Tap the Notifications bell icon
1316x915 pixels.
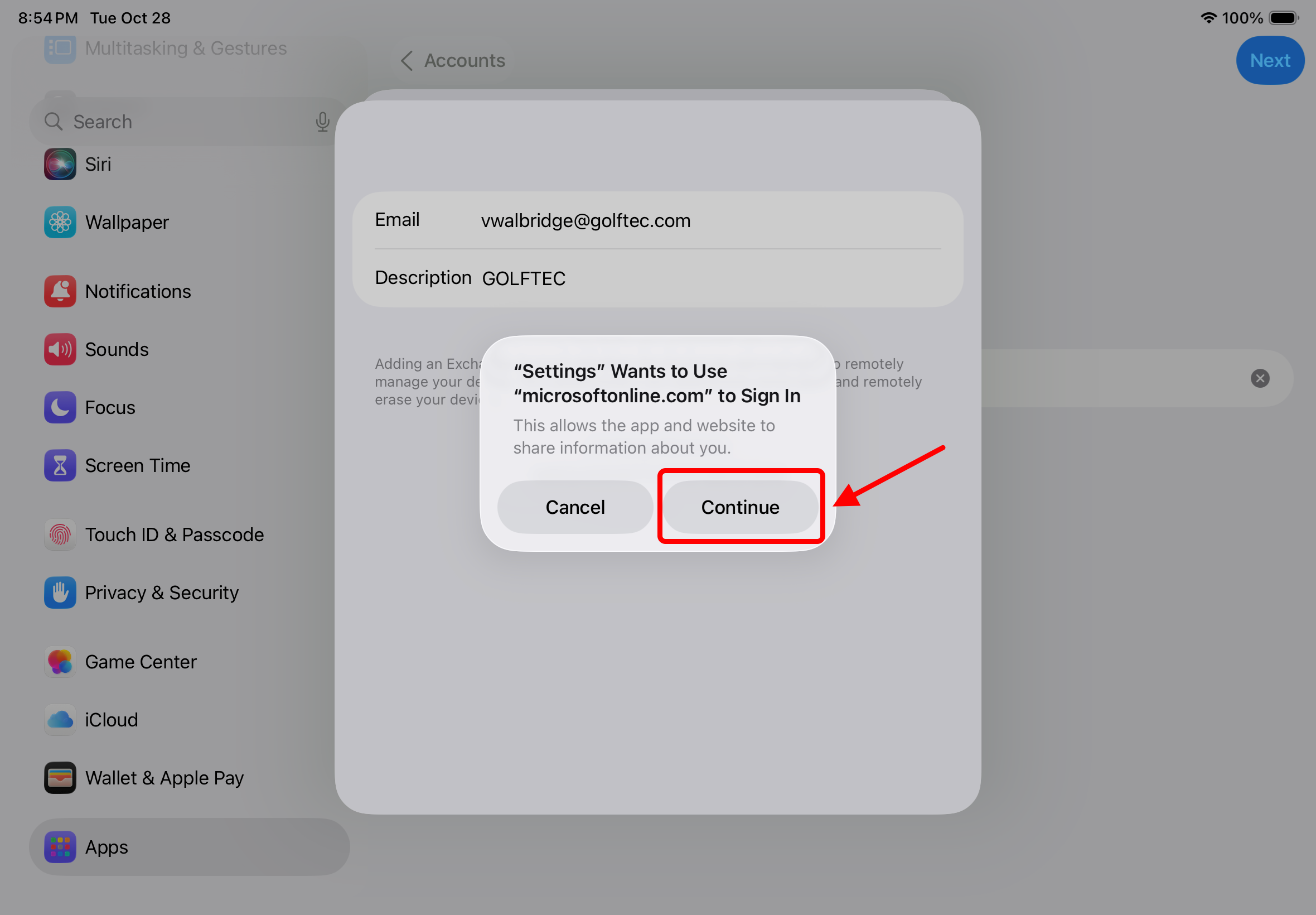pos(60,292)
